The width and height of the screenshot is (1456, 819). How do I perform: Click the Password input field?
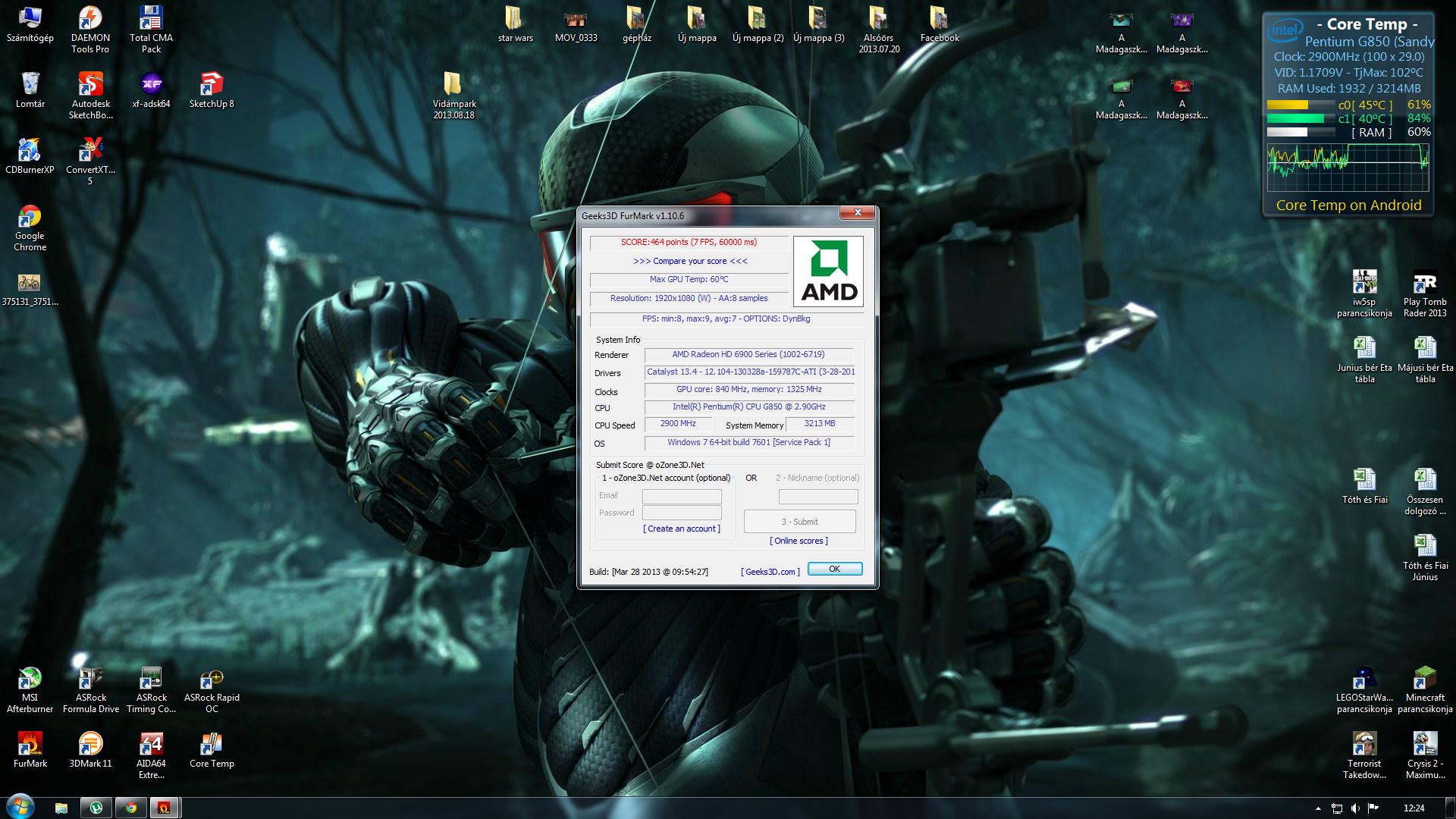pos(681,513)
